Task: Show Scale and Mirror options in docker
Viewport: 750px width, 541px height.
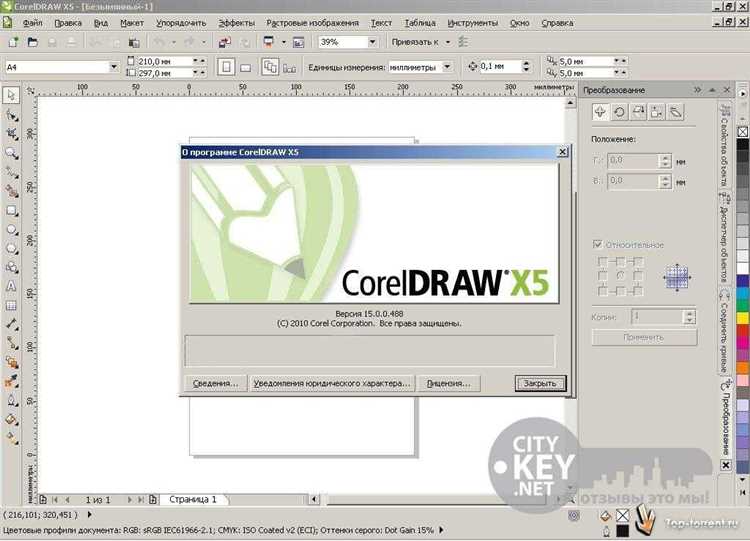Action: pyautogui.click(x=638, y=112)
